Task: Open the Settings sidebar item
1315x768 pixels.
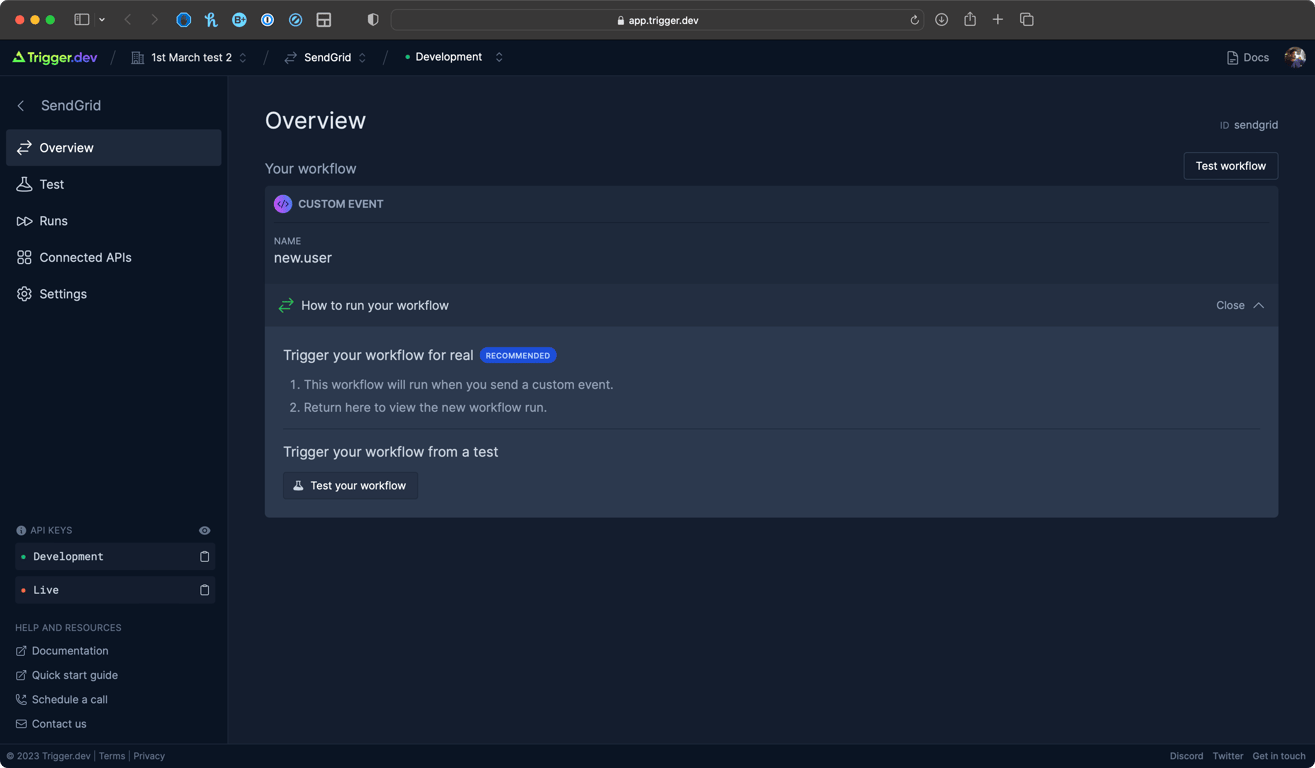Action: point(113,294)
